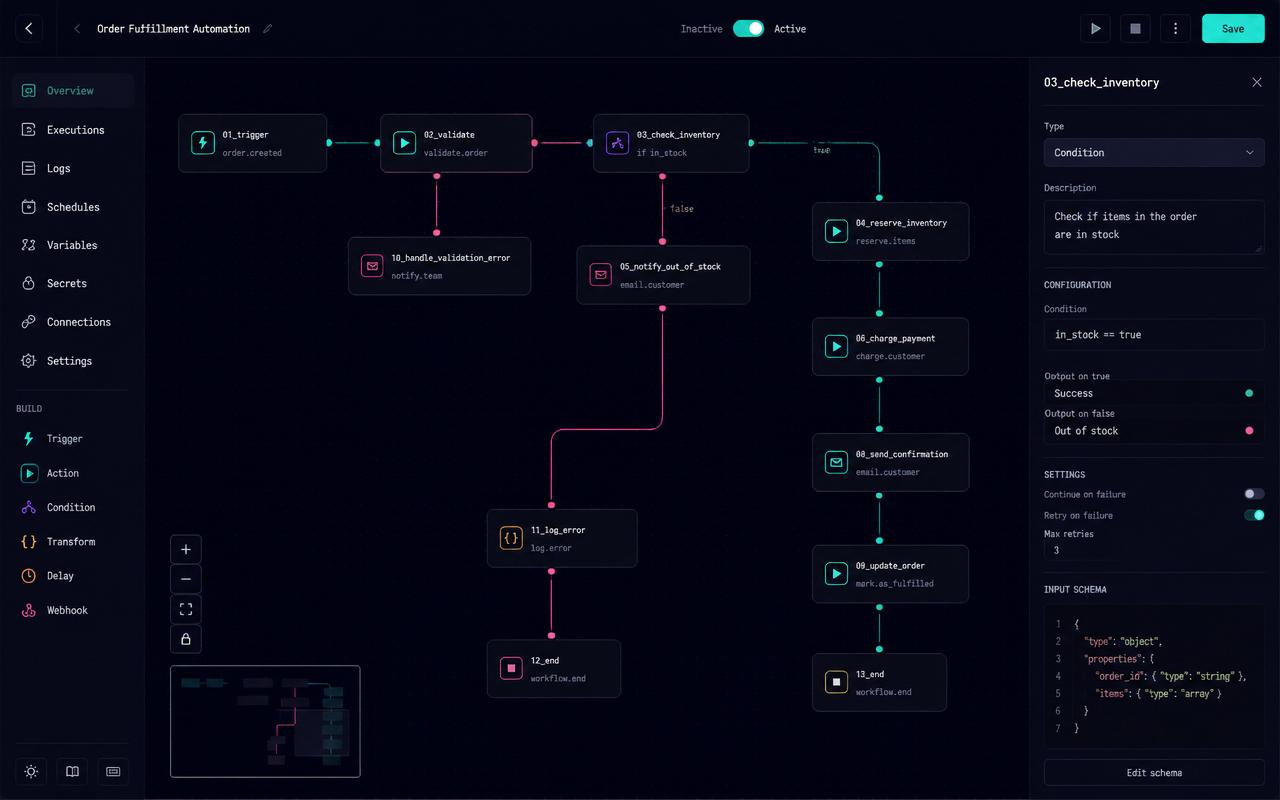Disable Retry on failure toggle
The width and height of the screenshot is (1280, 800).
coord(1254,515)
